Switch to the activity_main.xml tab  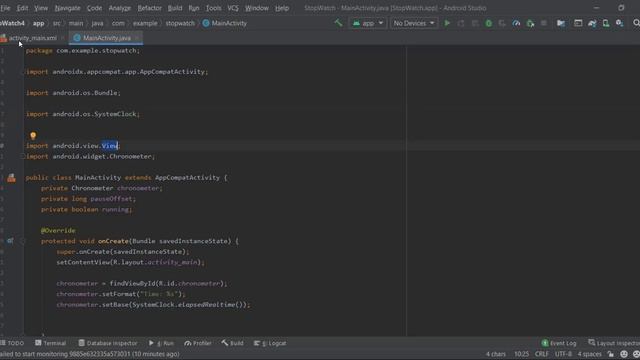(x=32, y=38)
